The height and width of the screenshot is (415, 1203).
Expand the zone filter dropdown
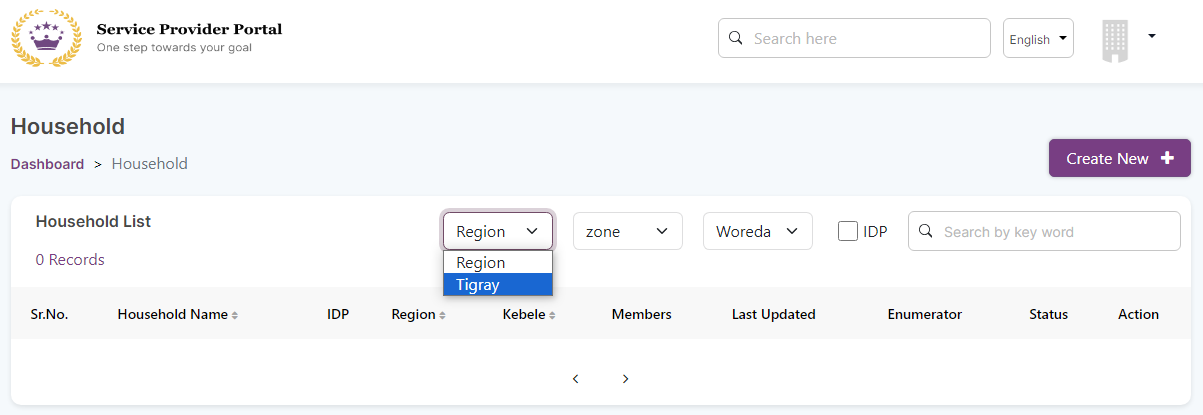click(627, 231)
